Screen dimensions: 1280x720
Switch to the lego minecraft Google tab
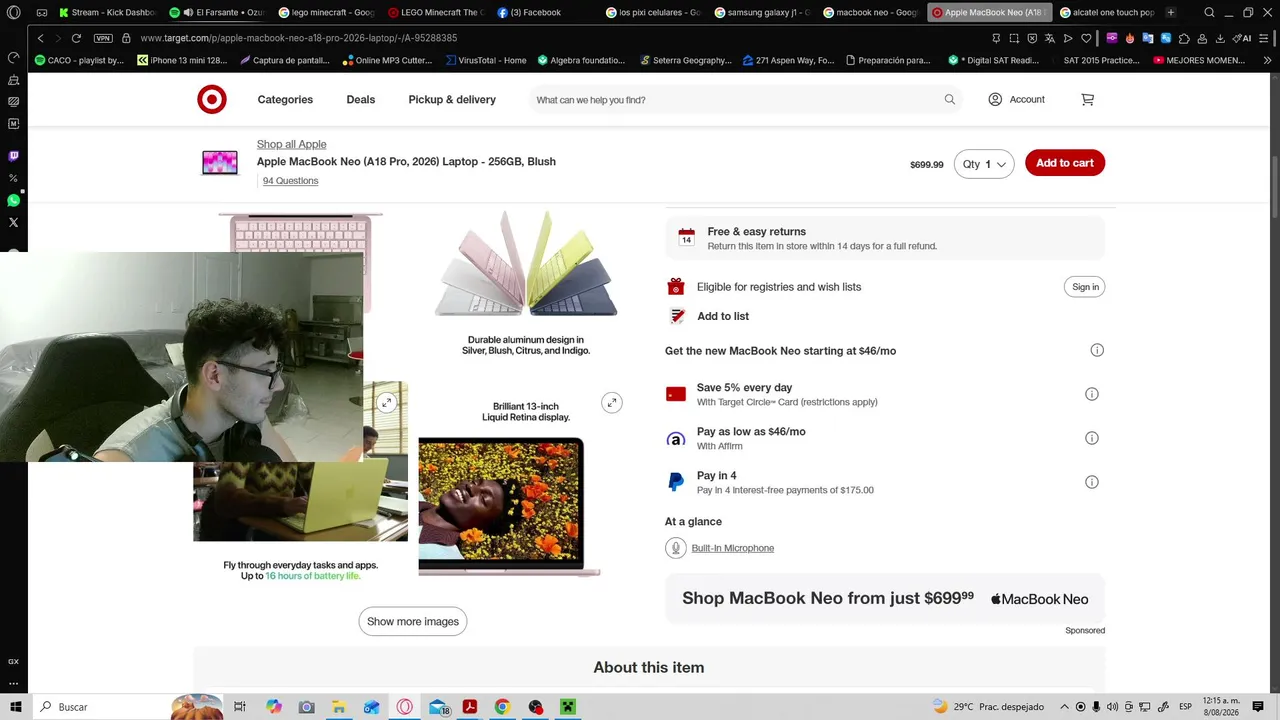[327, 12]
